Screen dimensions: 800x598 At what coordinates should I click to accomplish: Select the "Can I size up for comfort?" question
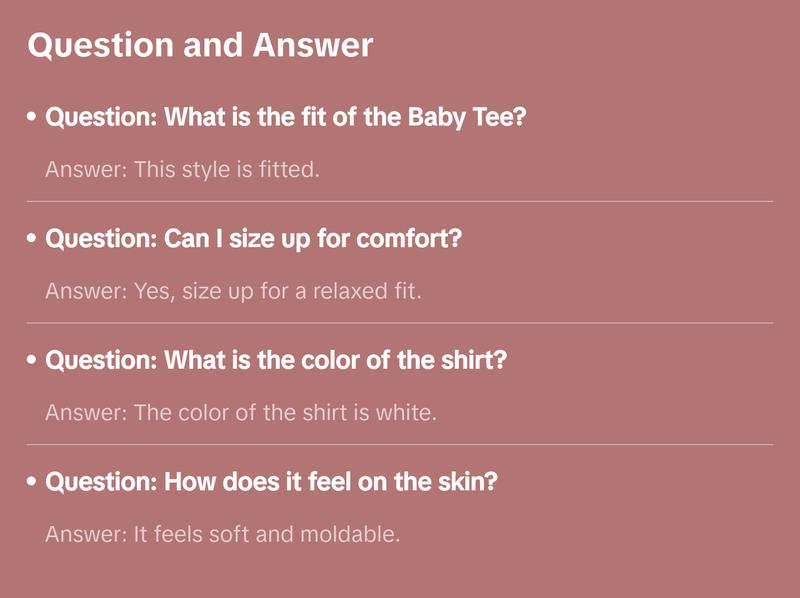(x=254, y=240)
